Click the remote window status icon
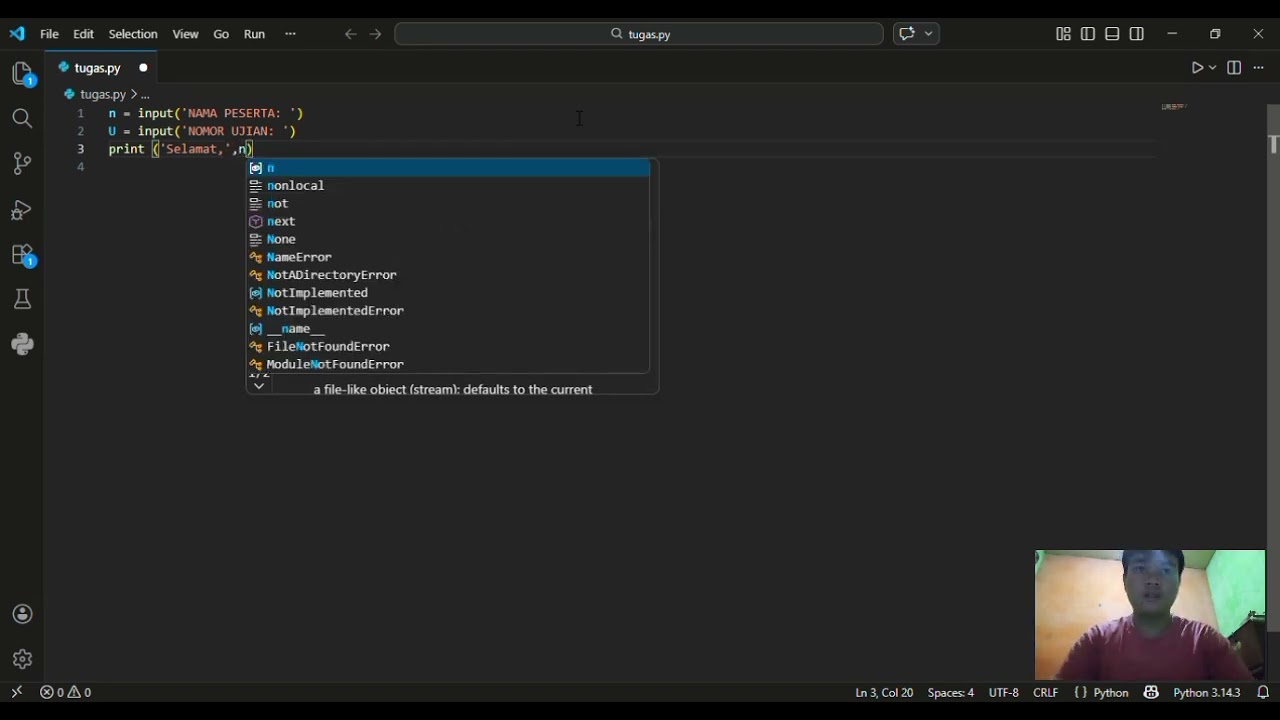 [16, 692]
